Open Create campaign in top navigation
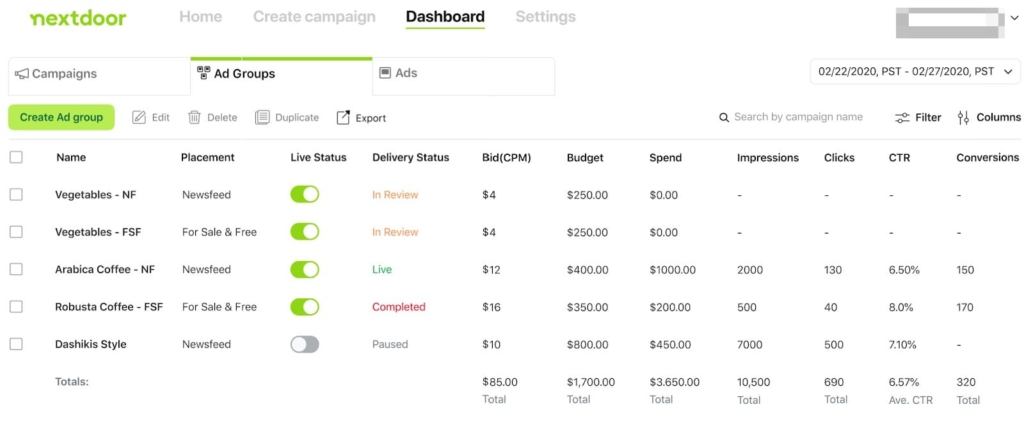Image resolution: width=1024 pixels, height=423 pixels. 314,16
